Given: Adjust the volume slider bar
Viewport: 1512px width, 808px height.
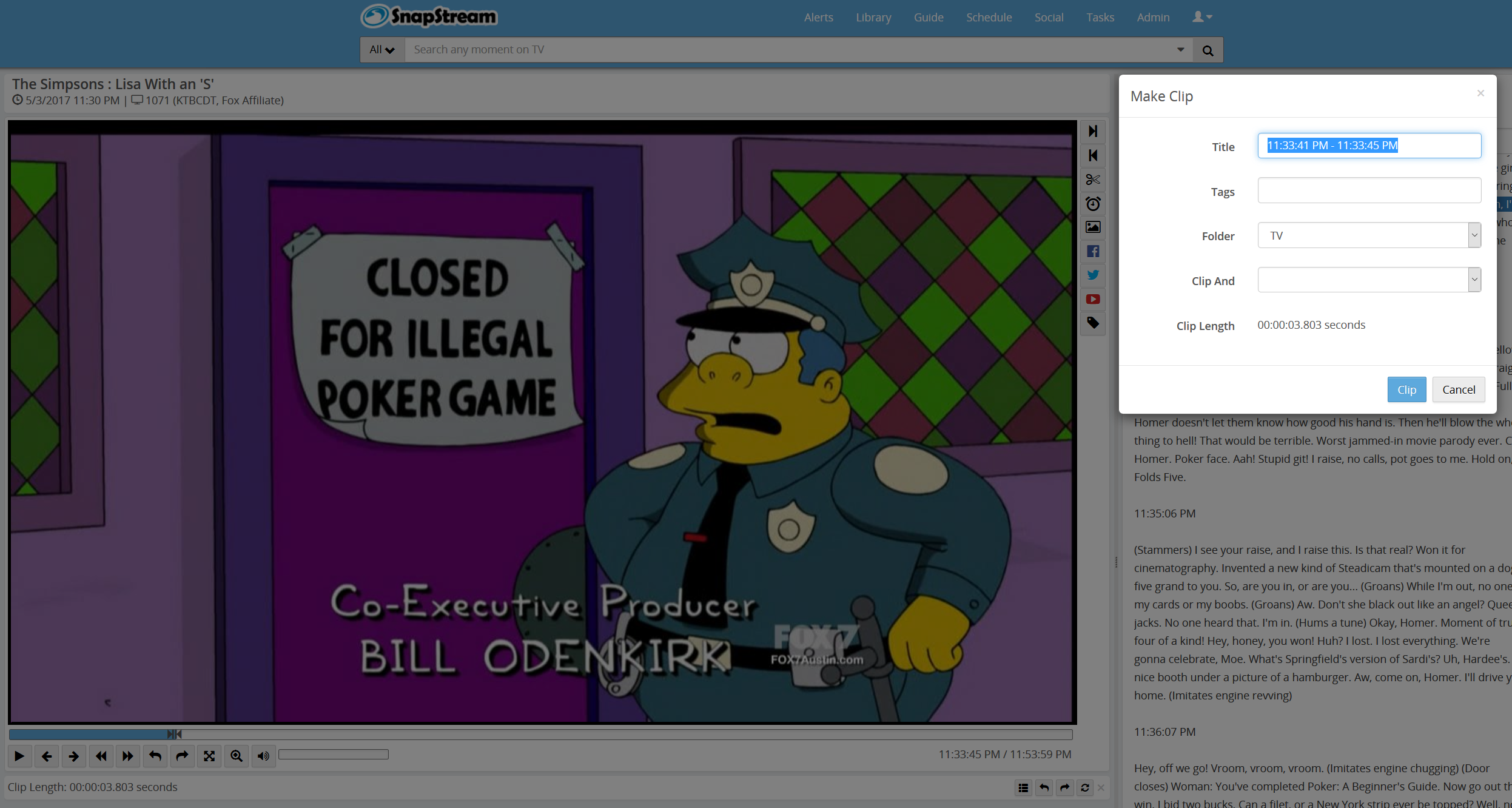Looking at the screenshot, I should click(334, 755).
